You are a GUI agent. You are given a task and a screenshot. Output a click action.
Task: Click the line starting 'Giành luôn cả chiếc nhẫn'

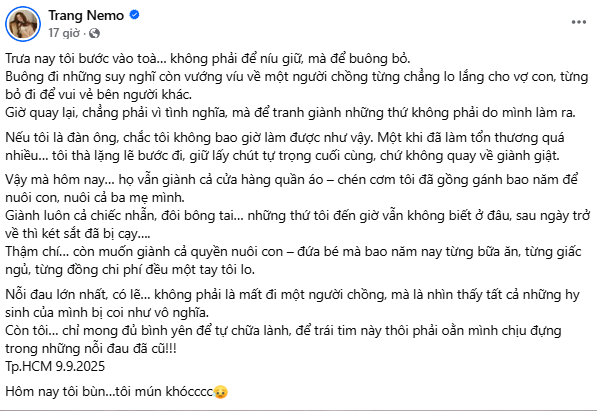(x=297, y=216)
